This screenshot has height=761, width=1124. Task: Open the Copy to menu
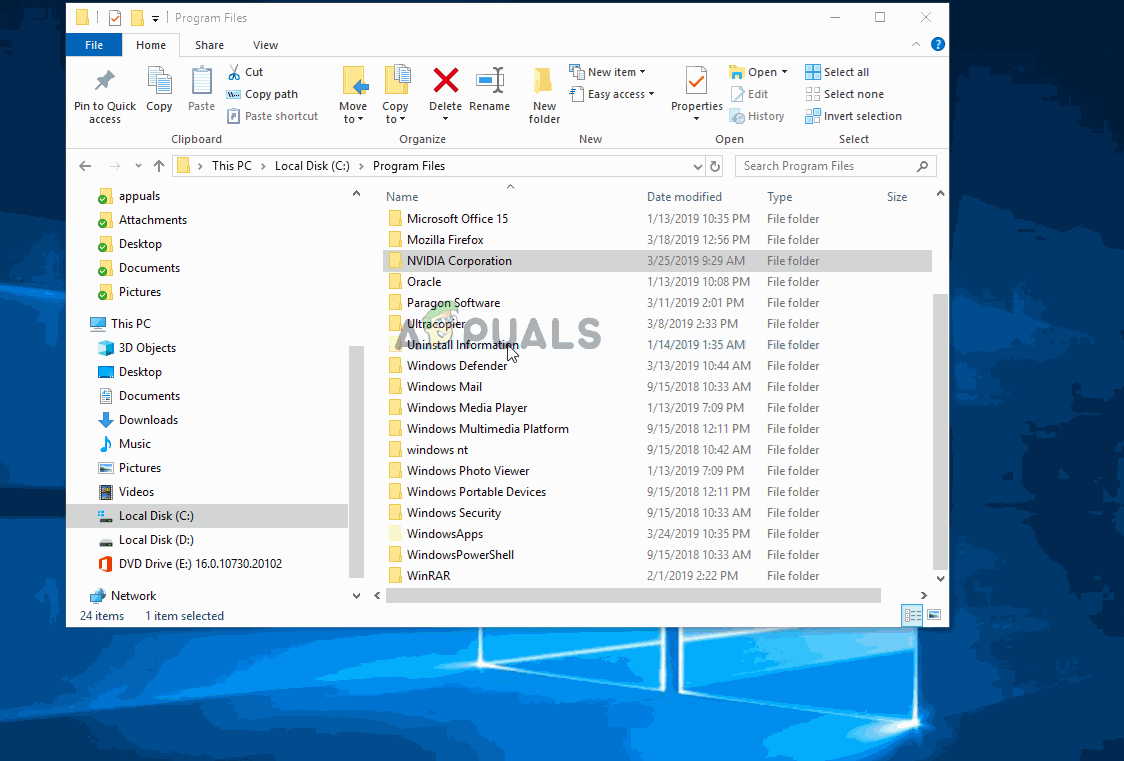395,95
